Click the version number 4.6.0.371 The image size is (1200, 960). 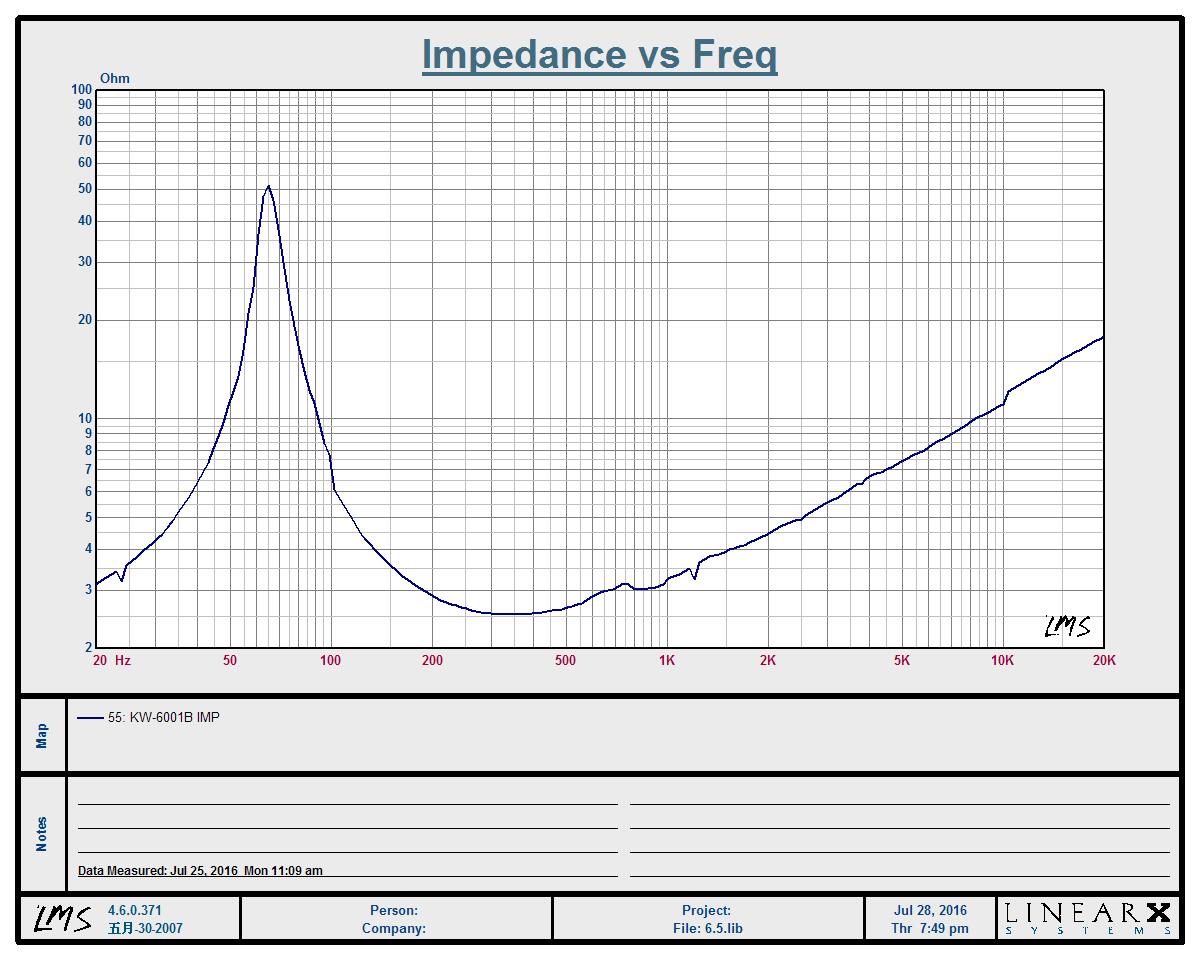click(x=134, y=910)
